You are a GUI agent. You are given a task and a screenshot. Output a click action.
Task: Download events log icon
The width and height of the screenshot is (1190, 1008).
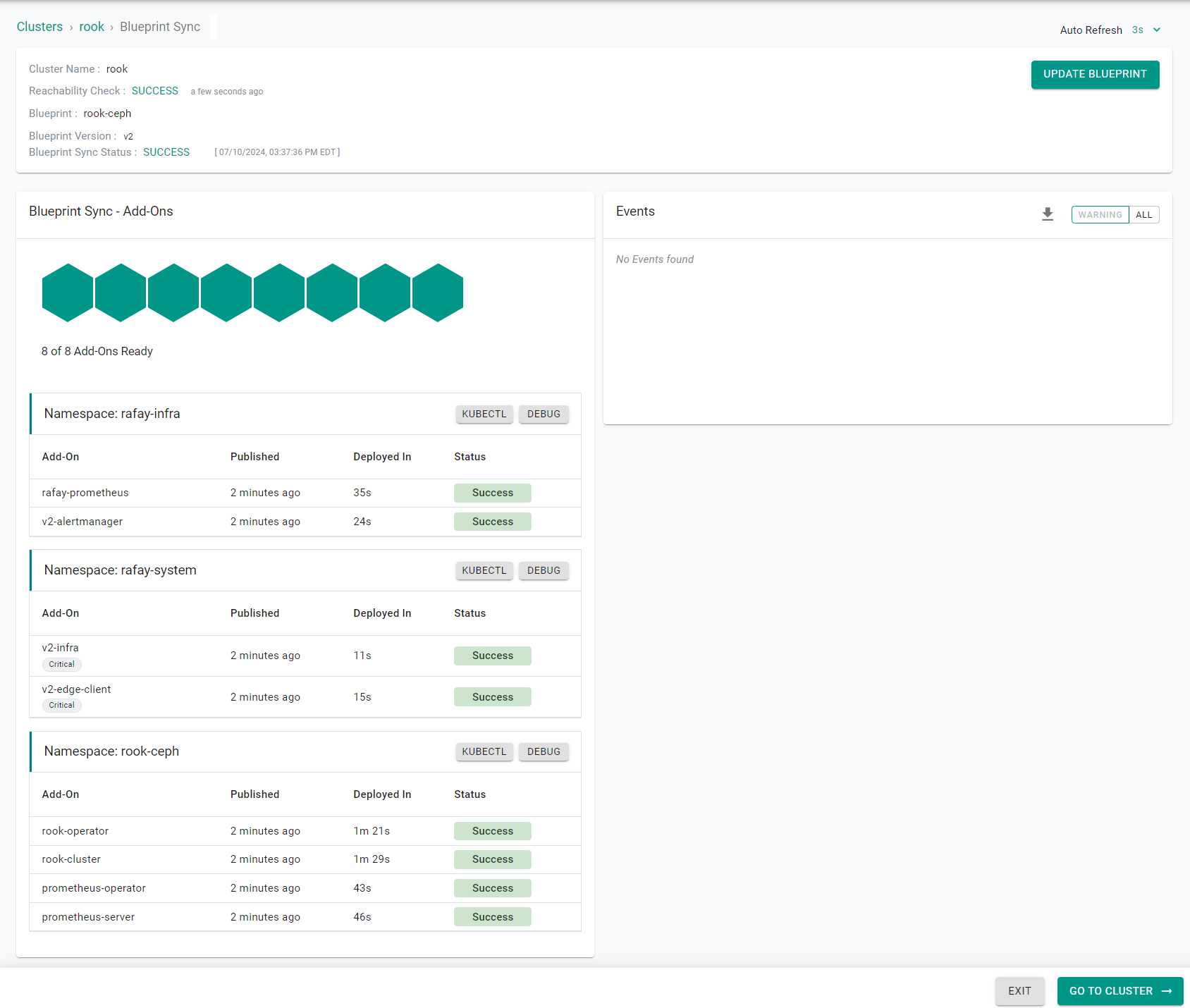point(1048,214)
